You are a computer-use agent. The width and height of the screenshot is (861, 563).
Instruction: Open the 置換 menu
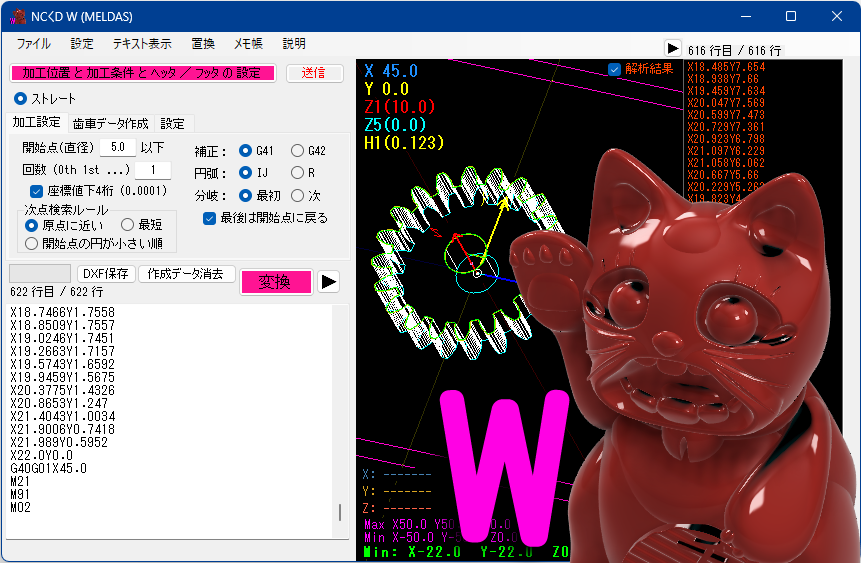pyautogui.click(x=203, y=44)
